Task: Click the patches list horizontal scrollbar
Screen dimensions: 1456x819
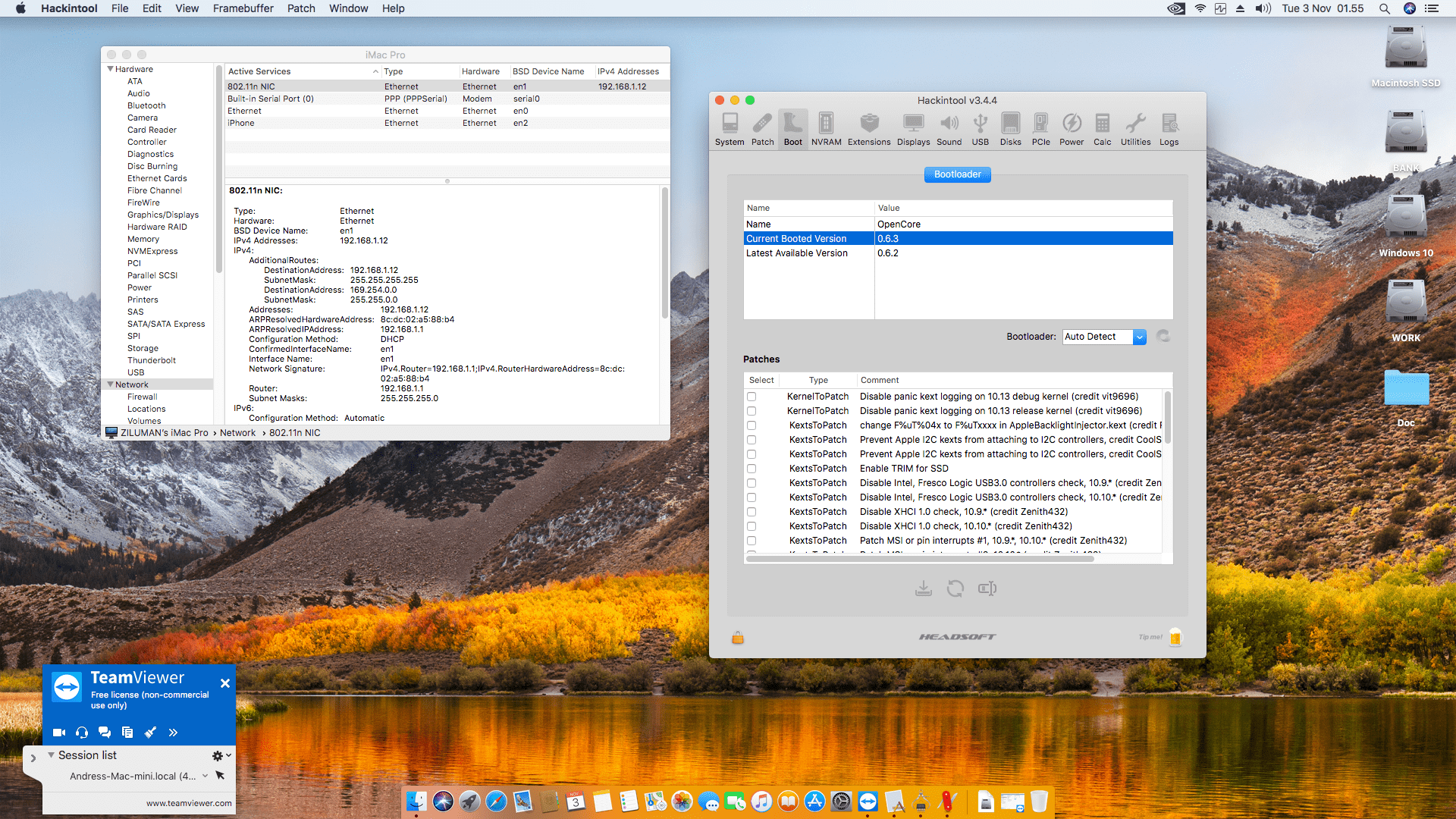Action: click(919, 559)
